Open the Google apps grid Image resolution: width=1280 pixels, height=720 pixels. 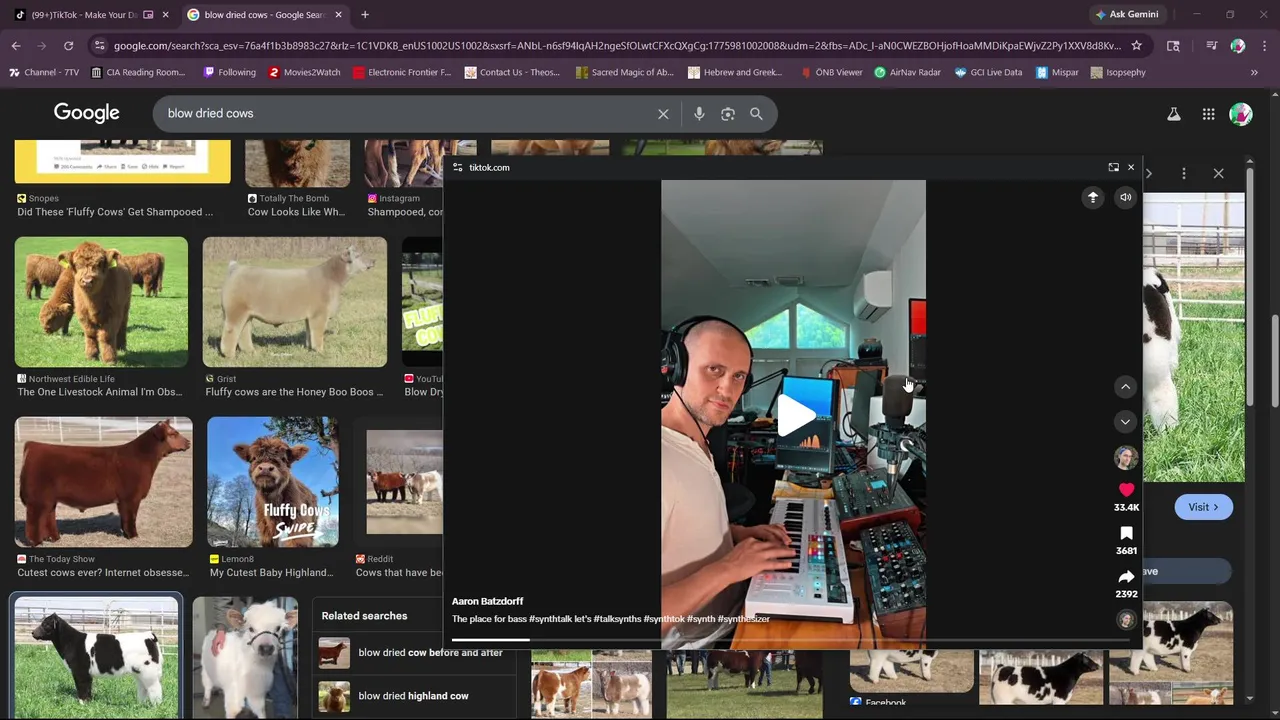click(1208, 114)
